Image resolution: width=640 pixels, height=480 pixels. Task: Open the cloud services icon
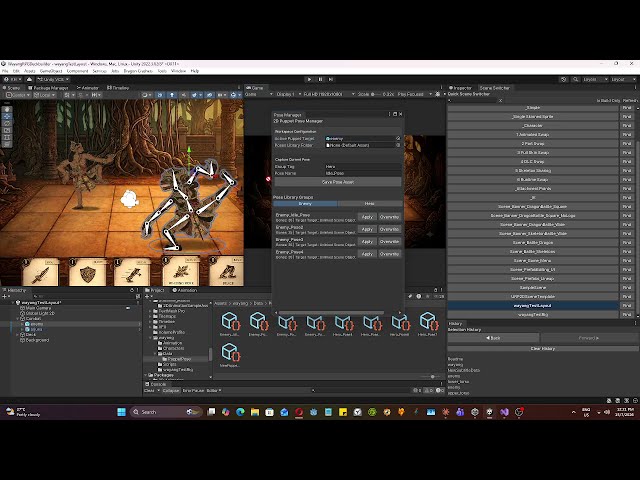(29, 79)
